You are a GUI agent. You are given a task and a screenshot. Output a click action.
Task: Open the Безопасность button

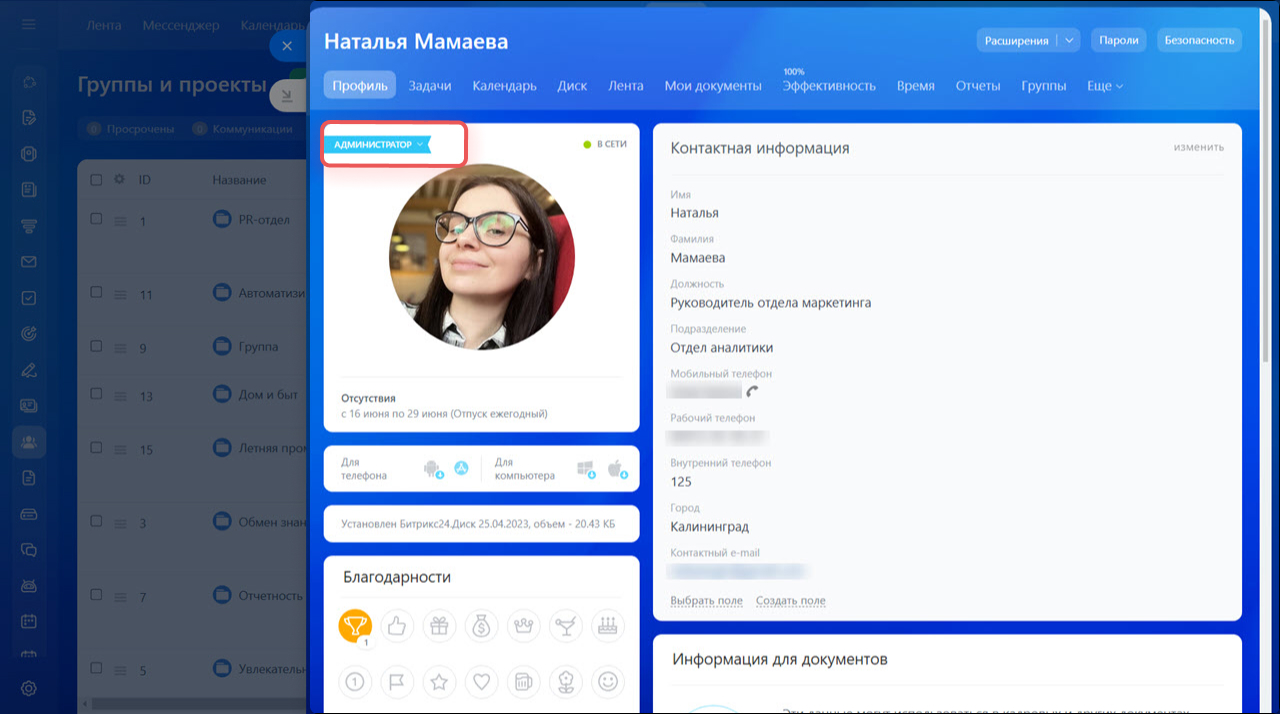coord(1200,40)
